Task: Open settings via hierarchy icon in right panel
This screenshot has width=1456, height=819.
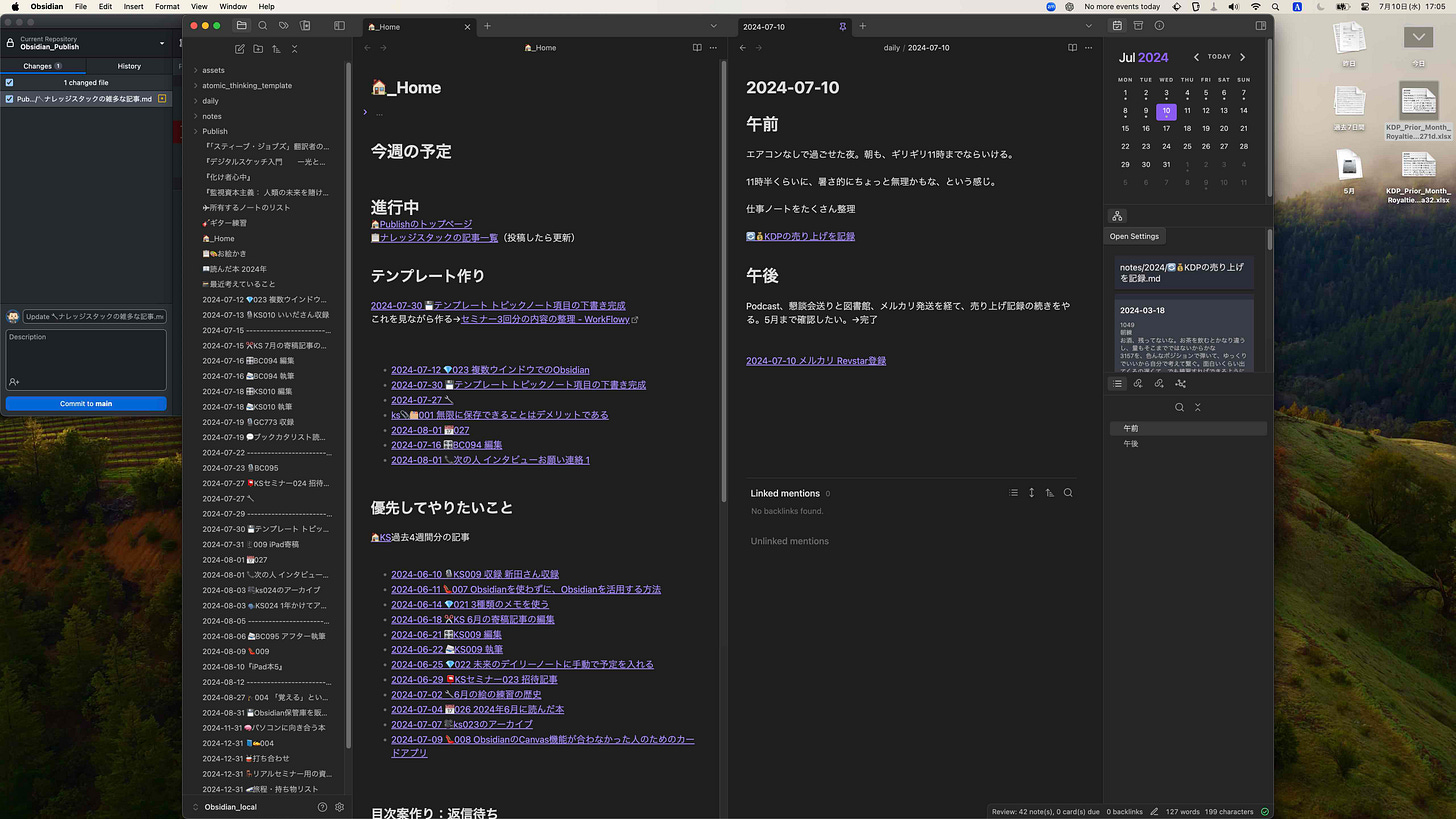Action: pyautogui.click(x=1117, y=216)
